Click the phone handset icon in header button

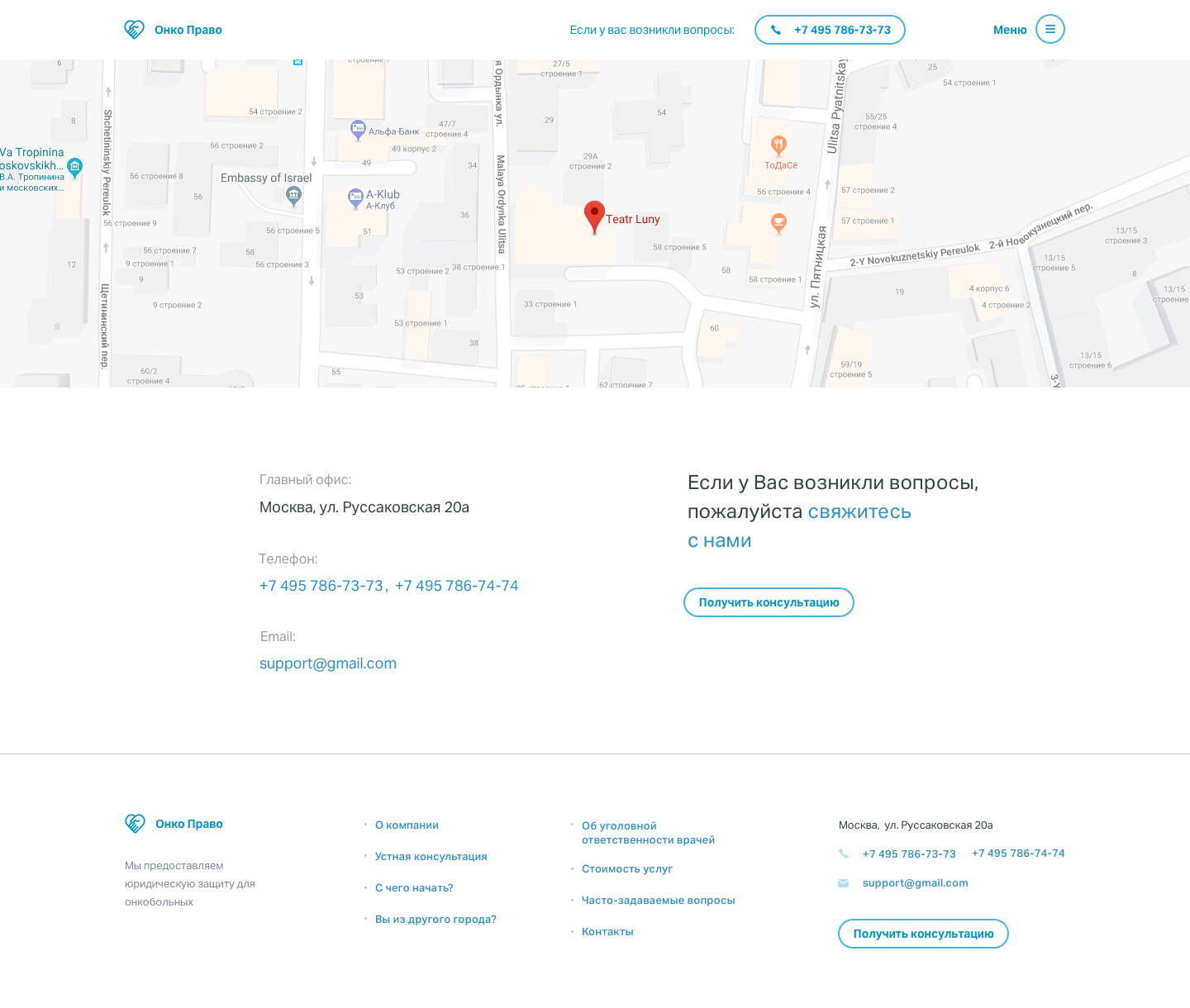click(775, 30)
